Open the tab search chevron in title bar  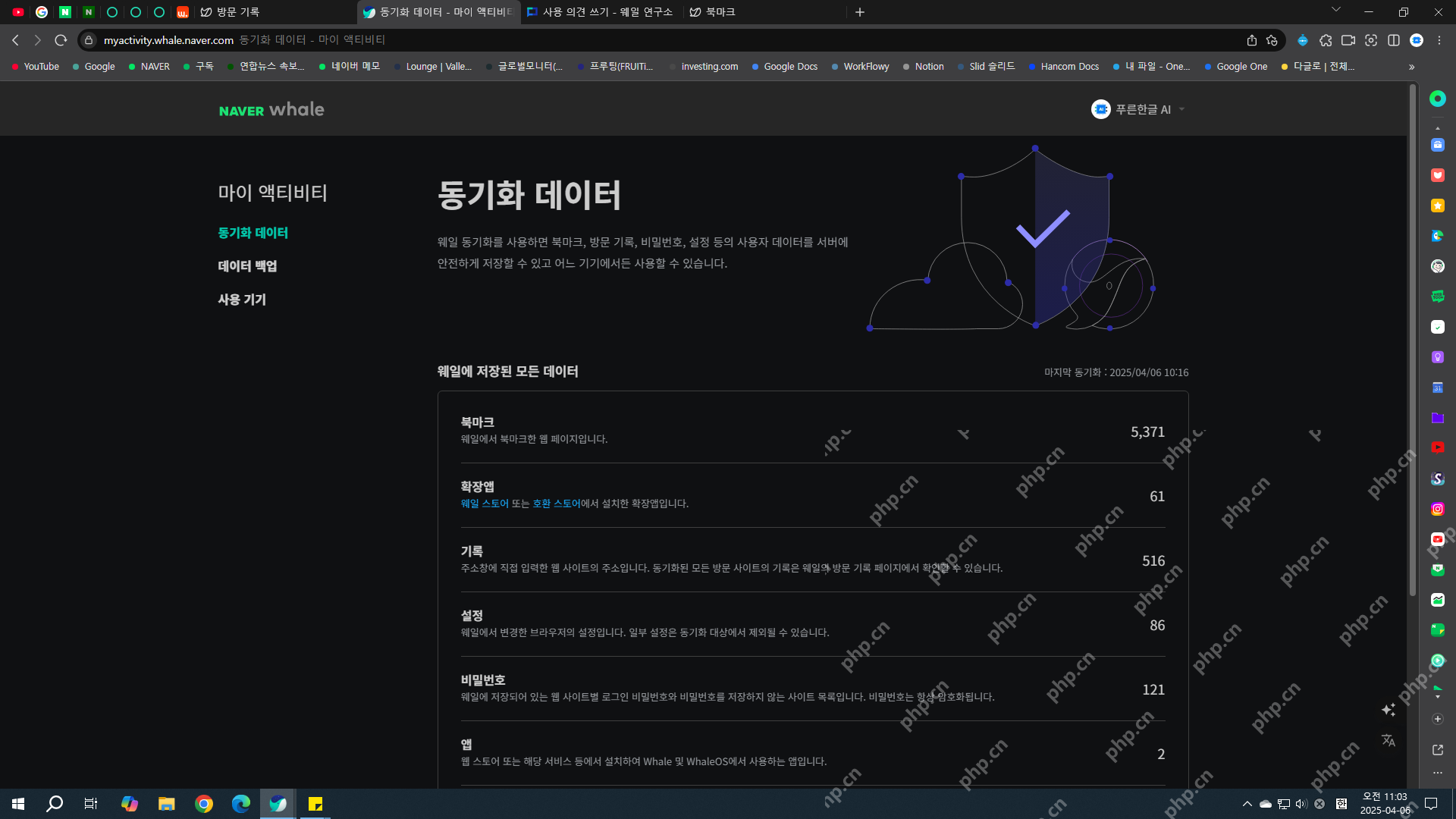(x=1336, y=10)
